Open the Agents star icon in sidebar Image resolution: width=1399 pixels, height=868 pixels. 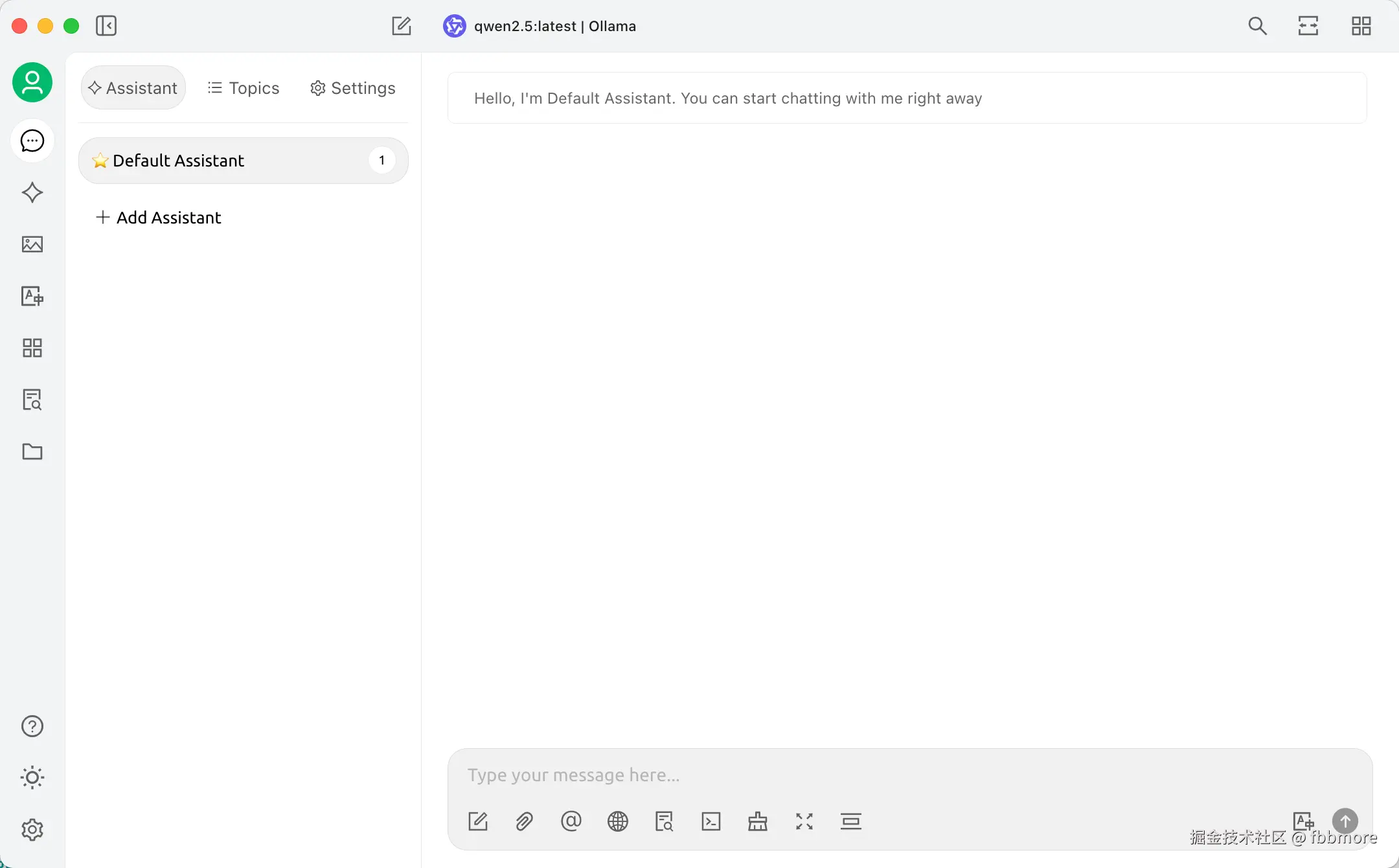tap(32, 192)
